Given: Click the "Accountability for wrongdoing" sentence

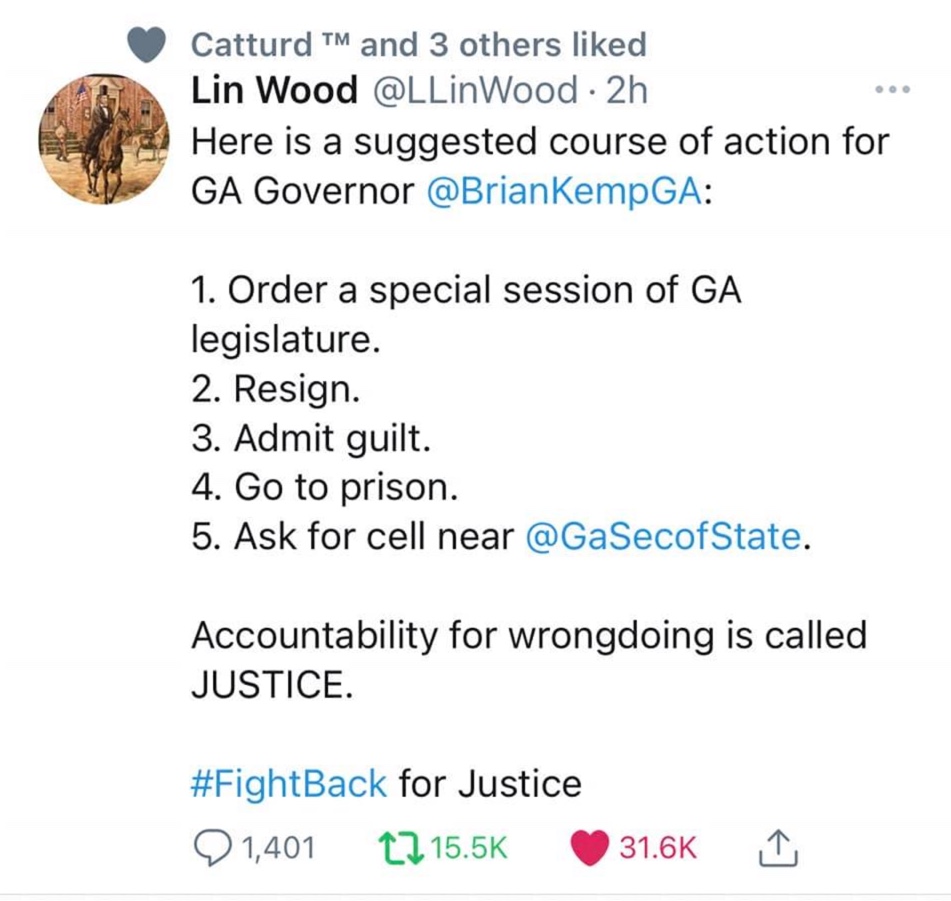Looking at the screenshot, I should click(528, 635).
